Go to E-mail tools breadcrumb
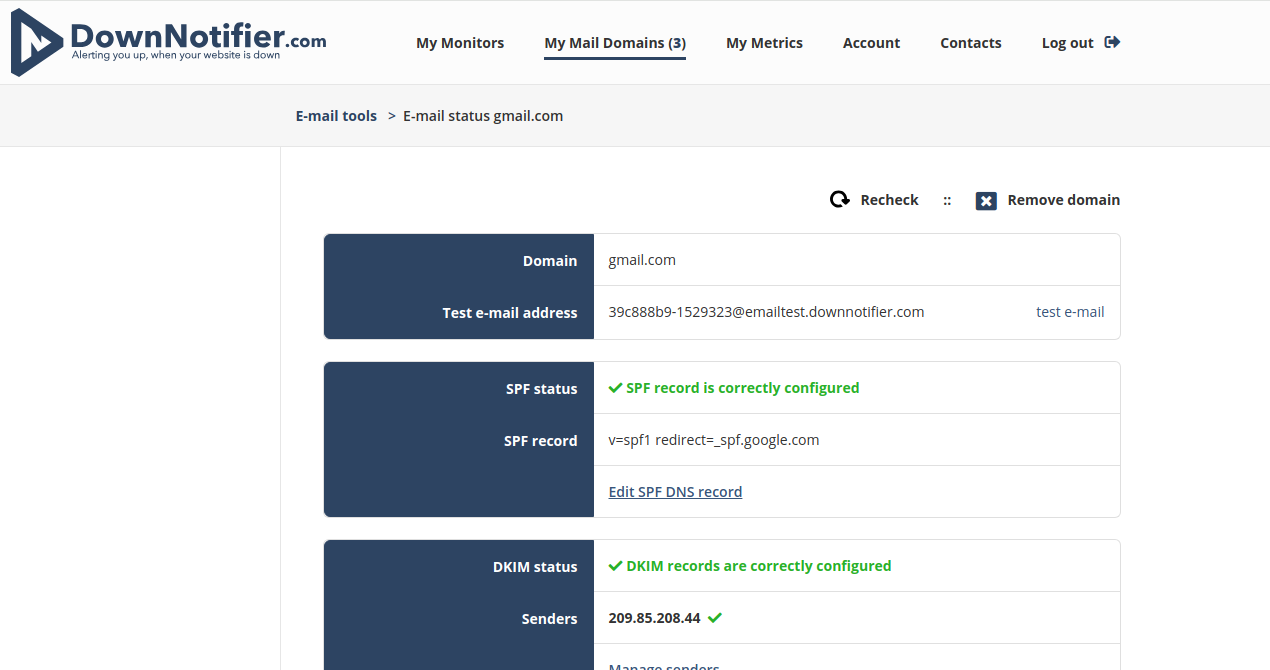The image size is (1270, 670). pos(336,116)
